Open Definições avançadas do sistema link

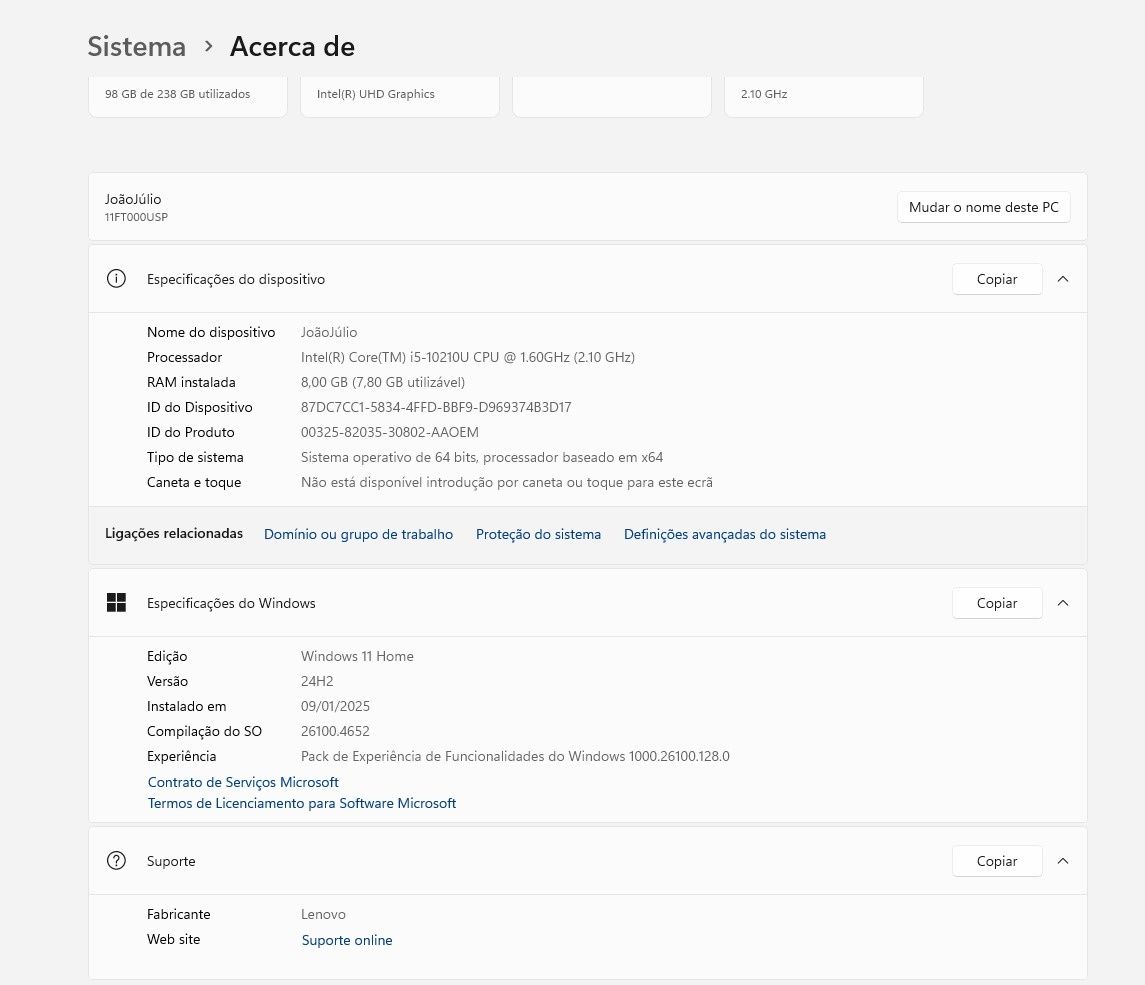[725, 534]
